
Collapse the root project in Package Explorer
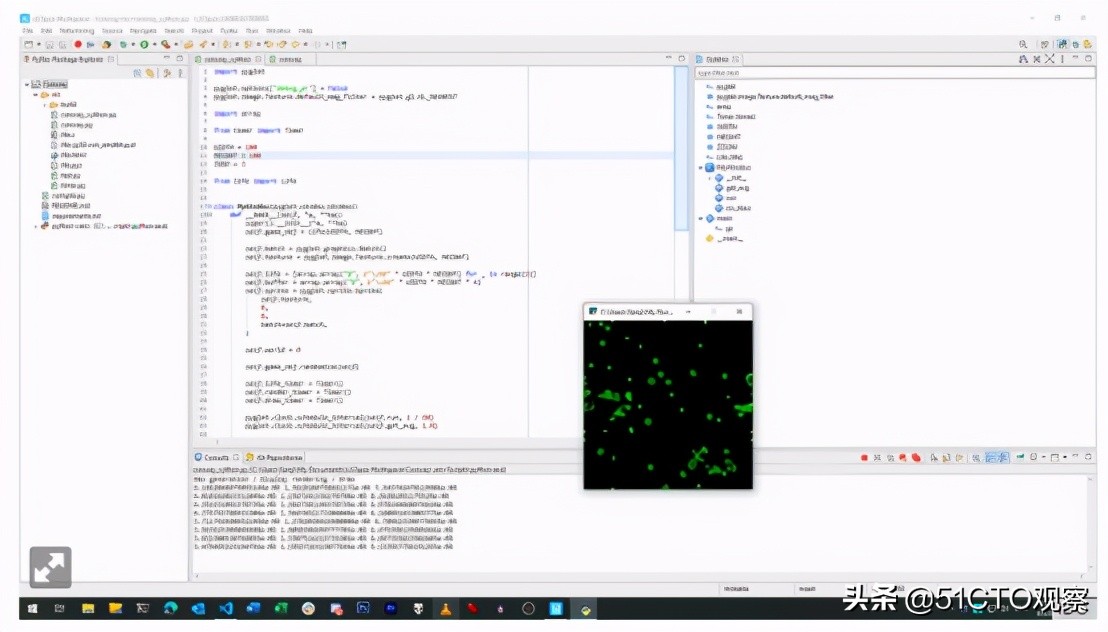pyautogui.click(x=27, y=84)
